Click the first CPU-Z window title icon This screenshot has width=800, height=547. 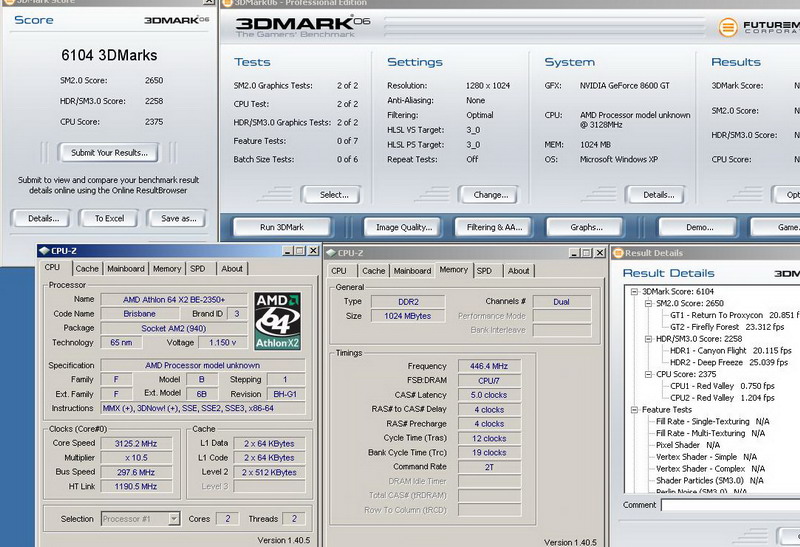(x=44, y=251)
